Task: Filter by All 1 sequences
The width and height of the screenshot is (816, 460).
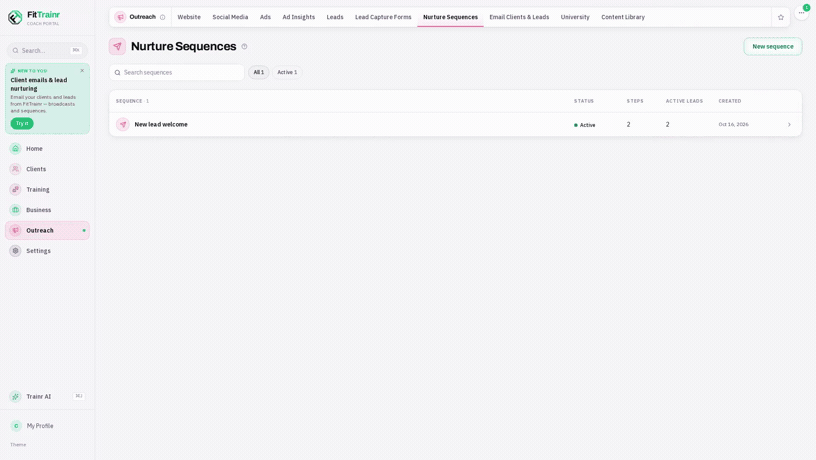Action: pos(259,72)
